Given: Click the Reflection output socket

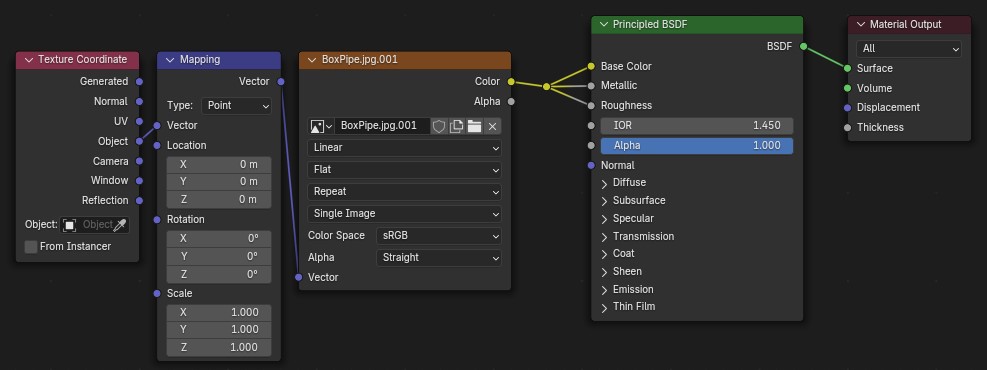Looking at the screenshot, I should point(139,201).
